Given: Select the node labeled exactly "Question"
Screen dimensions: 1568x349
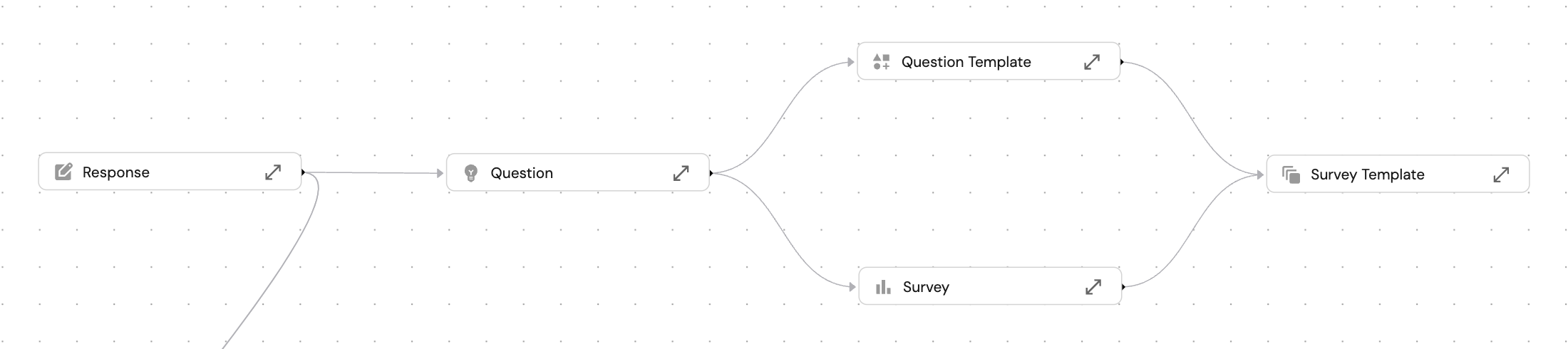Looking at the screenshot, I should (x=522, y=173).
